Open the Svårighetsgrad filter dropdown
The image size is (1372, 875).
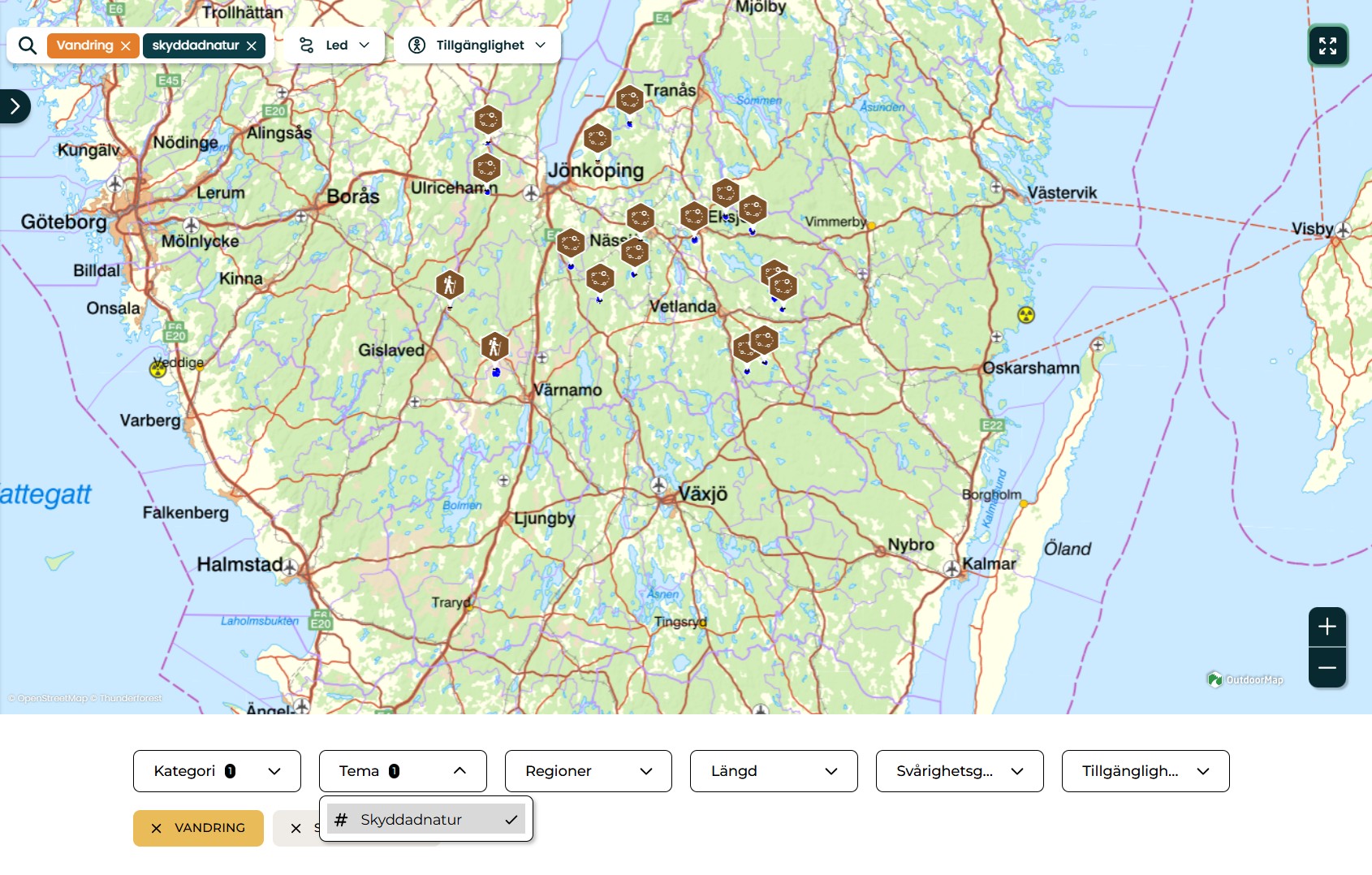(x=960, y=771)
